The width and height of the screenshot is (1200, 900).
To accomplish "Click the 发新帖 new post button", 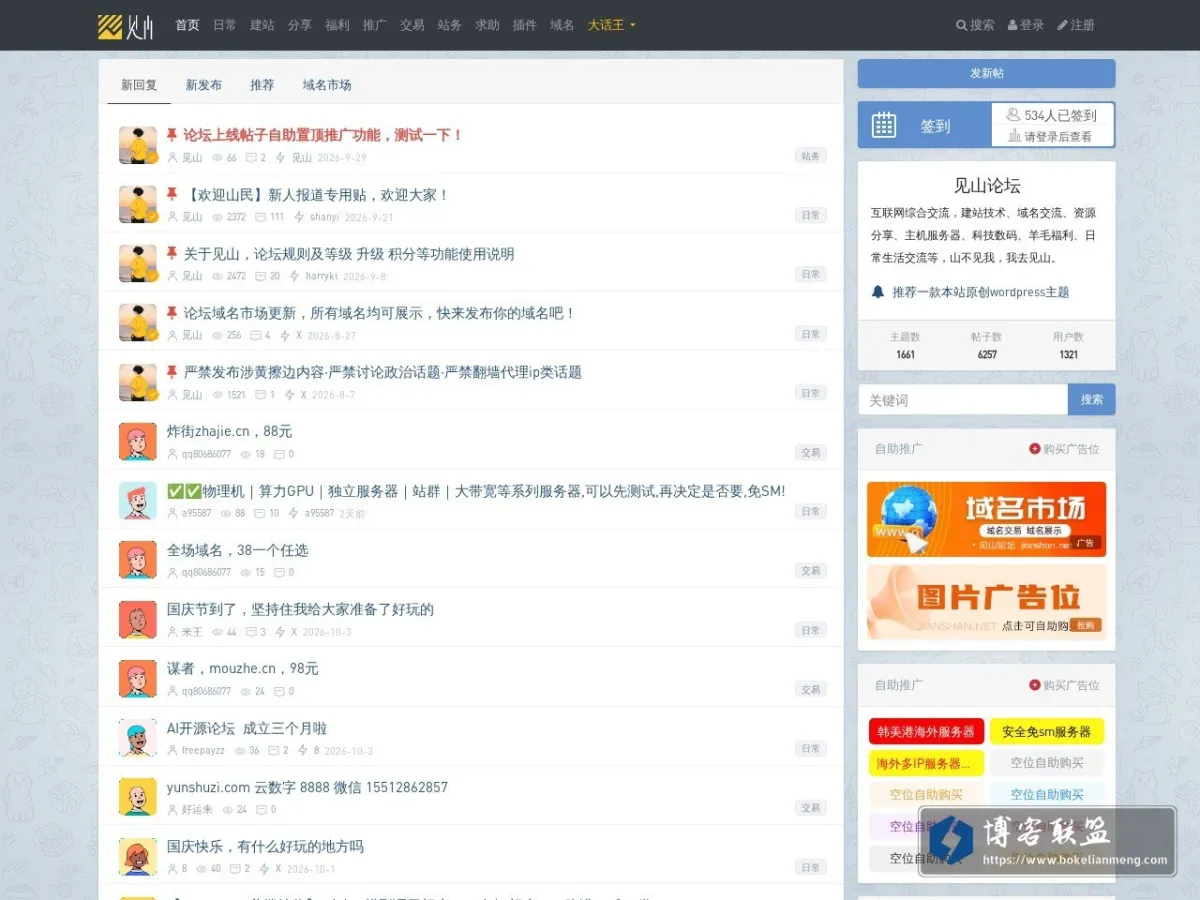I will [987, 73].
